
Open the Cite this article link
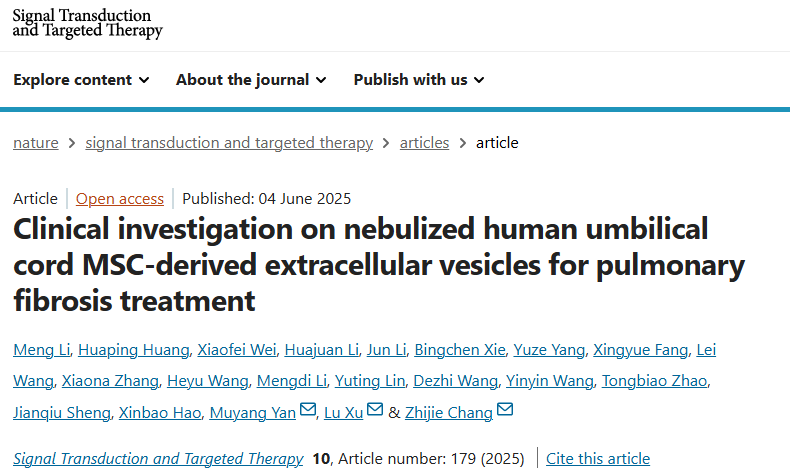[x=598, y=458]
